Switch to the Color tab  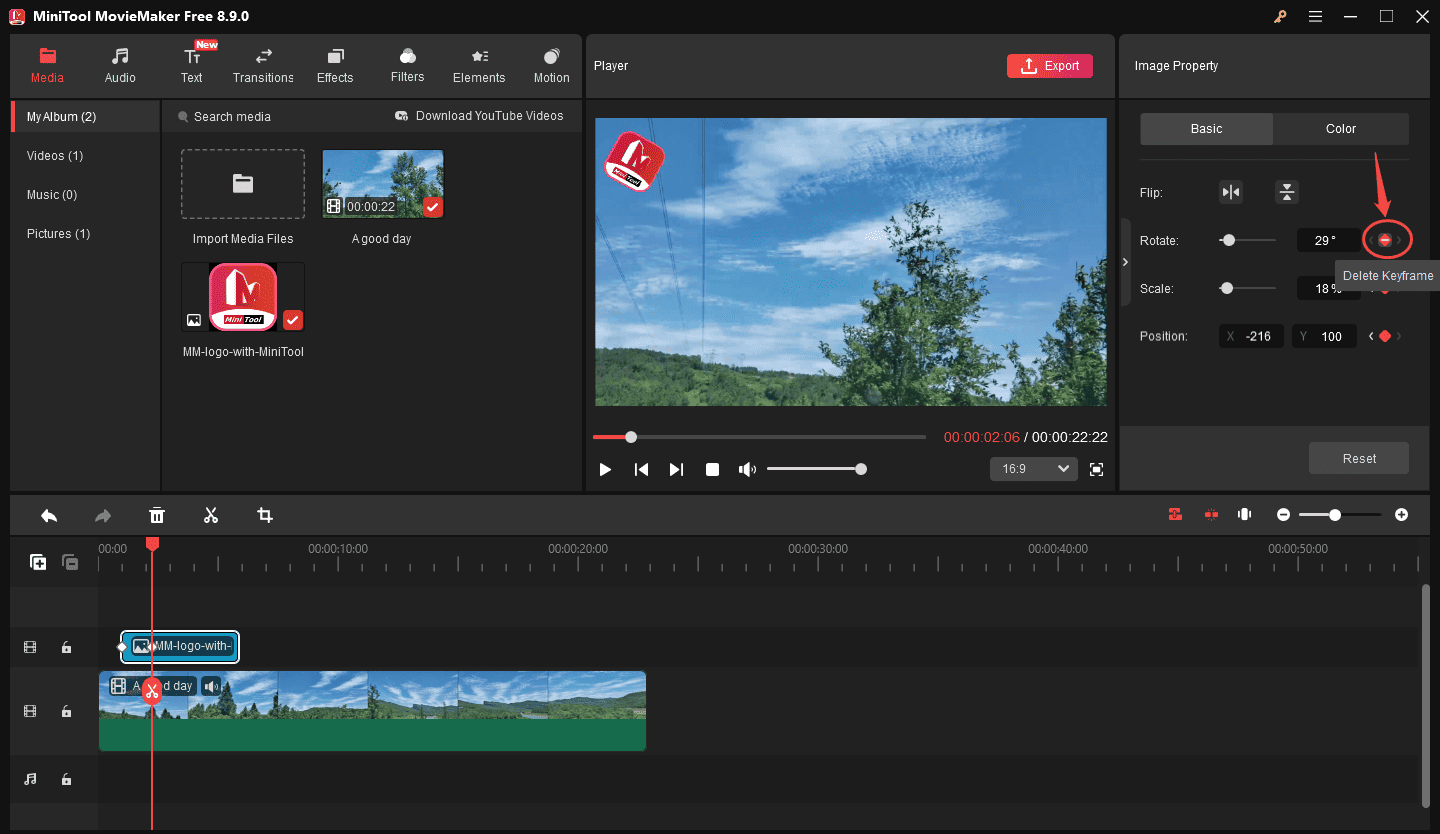pyautogui.click(x=1341, y=129)
